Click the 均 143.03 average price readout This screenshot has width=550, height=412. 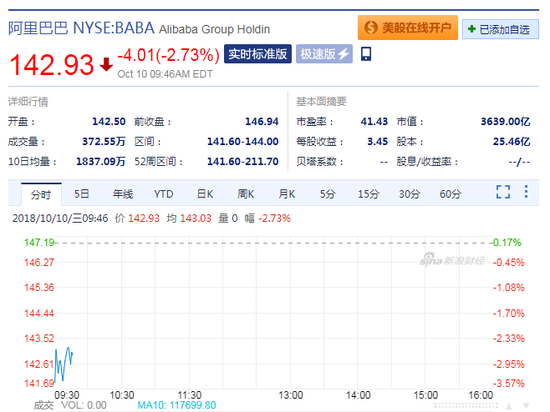189,218
